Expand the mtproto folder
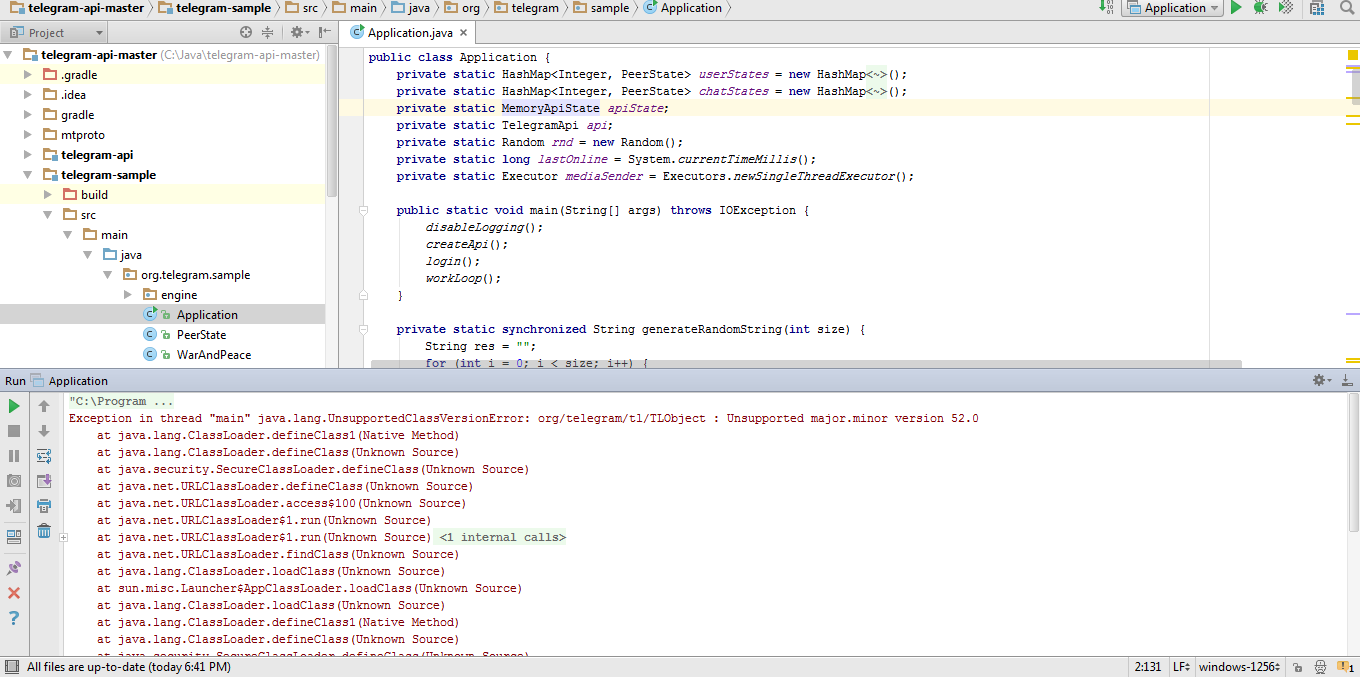 coord(29,135)
